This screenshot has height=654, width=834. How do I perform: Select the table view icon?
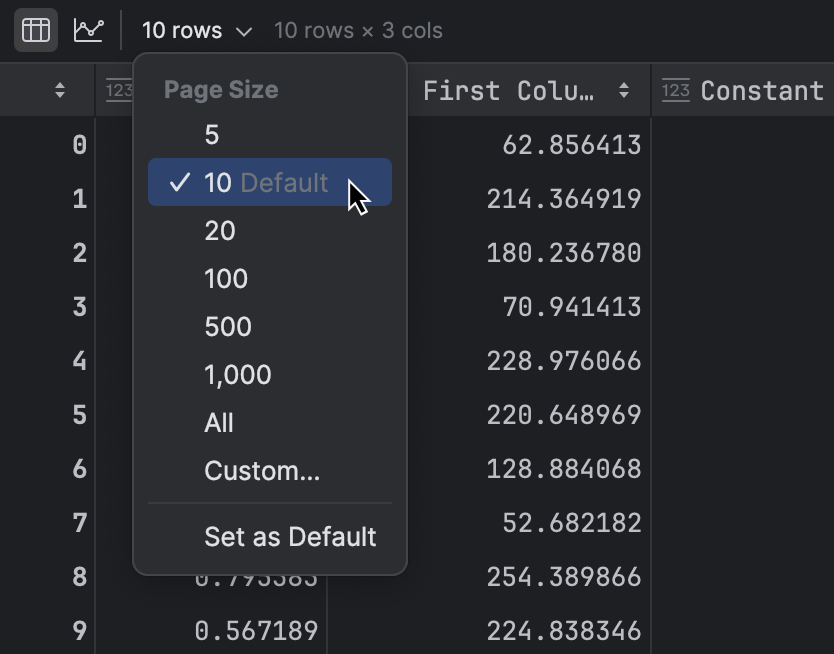35,29
